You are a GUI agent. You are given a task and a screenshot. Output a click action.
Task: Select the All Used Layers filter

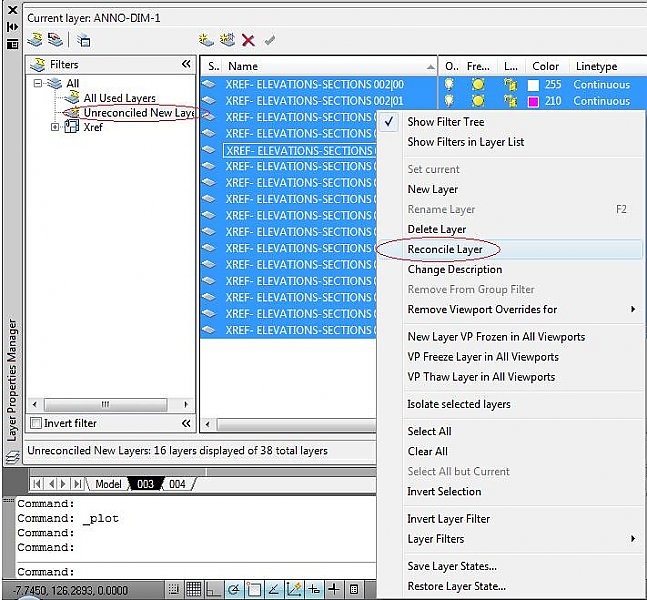tap(119, 98)
